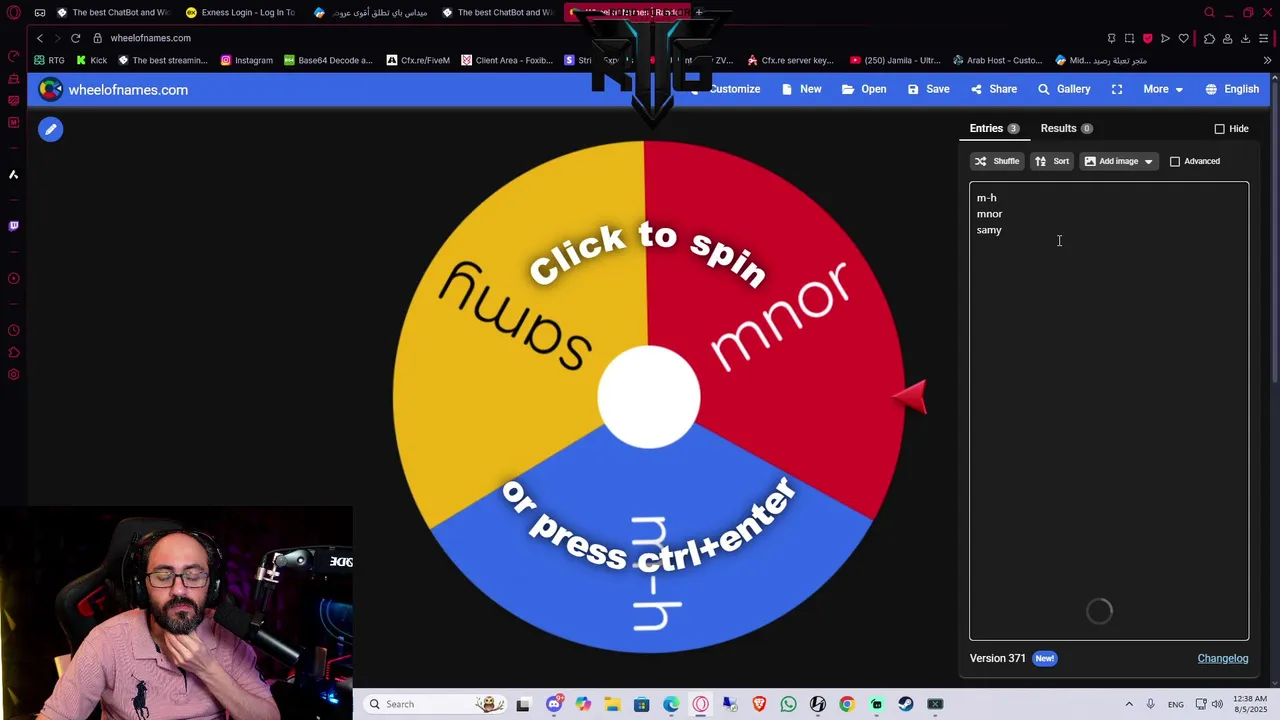1280x720 pixels.
Task: Open Google Chrome from the taskbar
Action: coord(847,704)
